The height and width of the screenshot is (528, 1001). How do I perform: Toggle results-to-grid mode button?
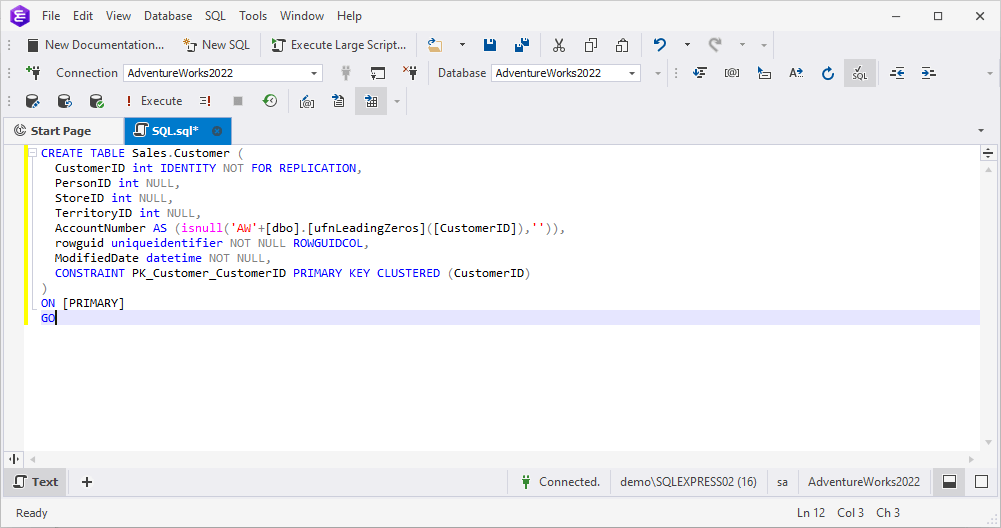[x=371, y=101]
